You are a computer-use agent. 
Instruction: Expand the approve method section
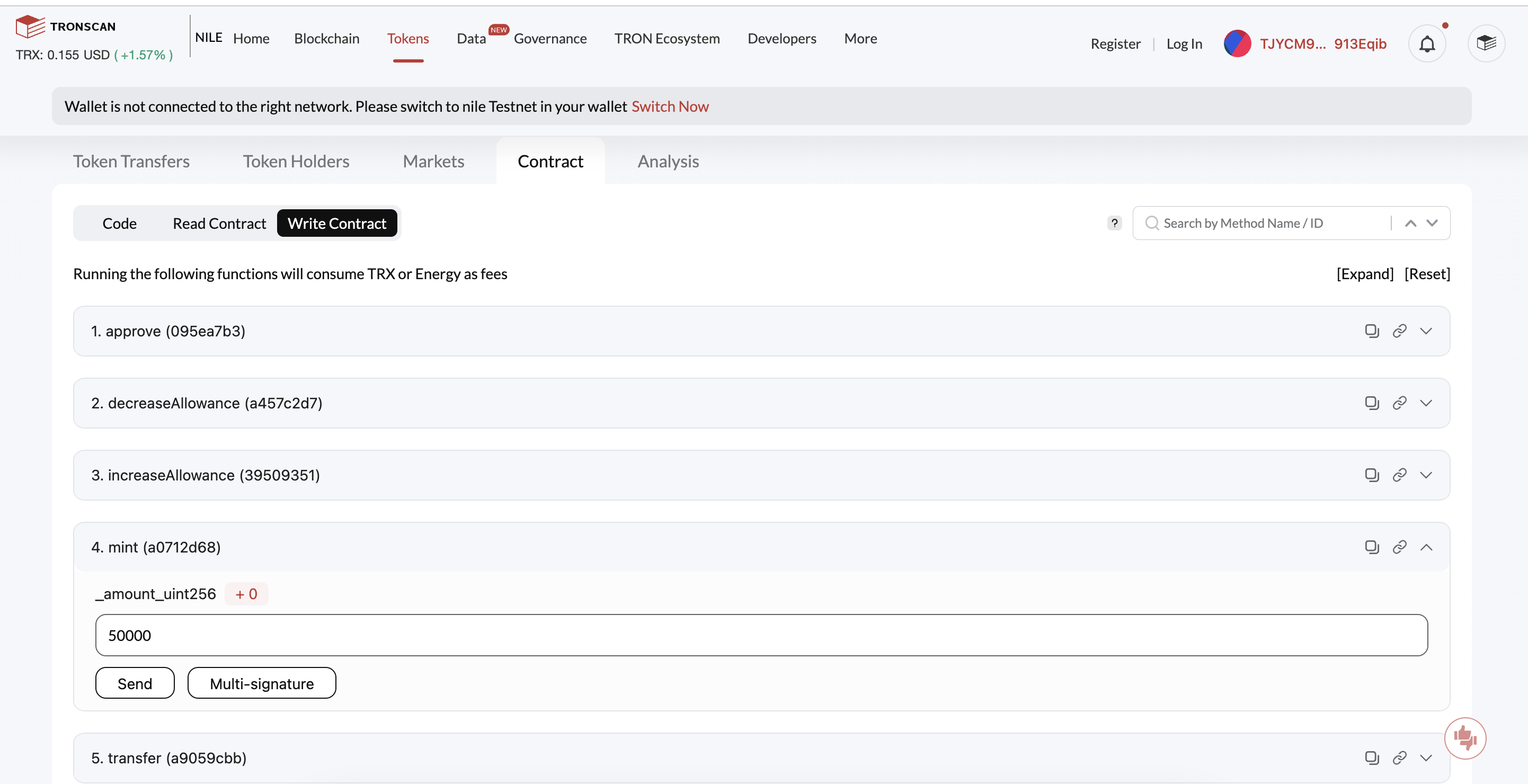point(1426,331)
